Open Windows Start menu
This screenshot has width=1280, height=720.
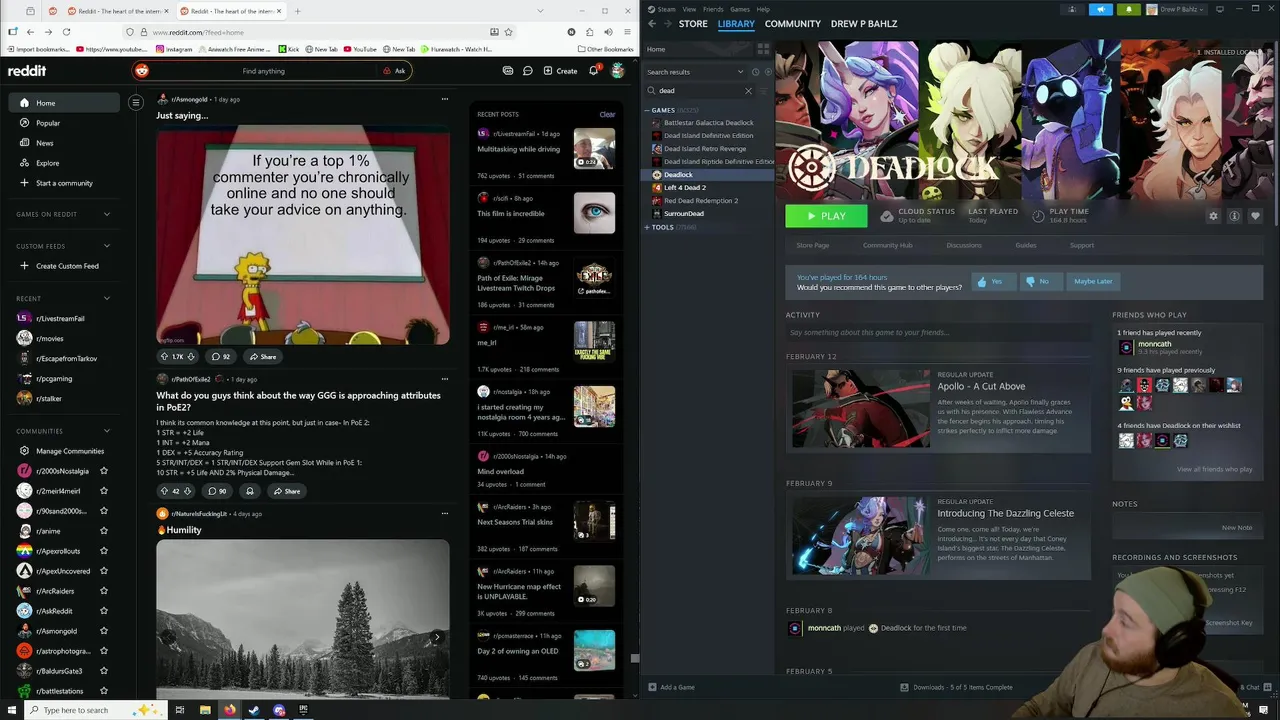[10, 710]
